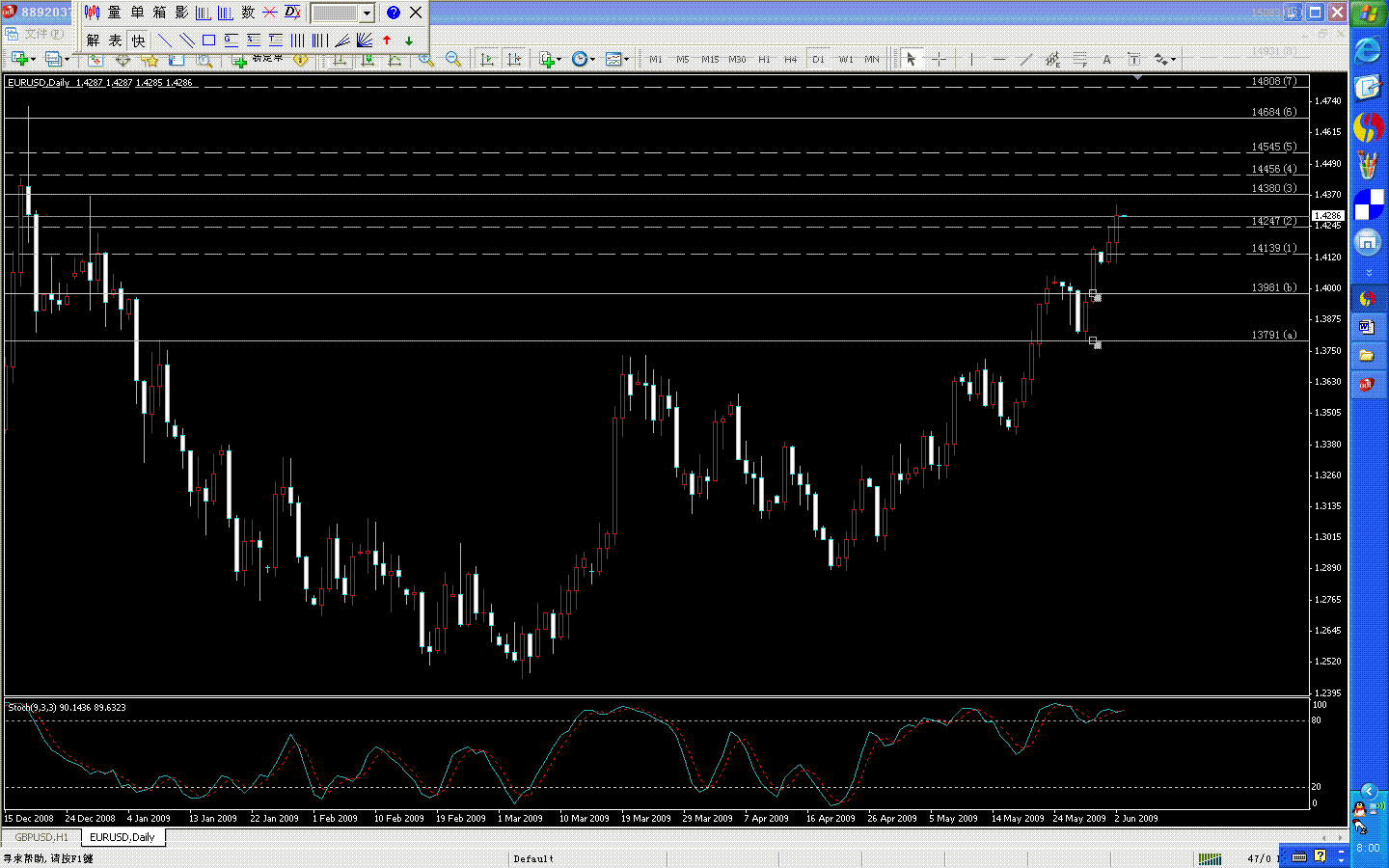Select the fan lines tool beside red arrow
This screenshot has width=1389, height=868.
[365, 41]
